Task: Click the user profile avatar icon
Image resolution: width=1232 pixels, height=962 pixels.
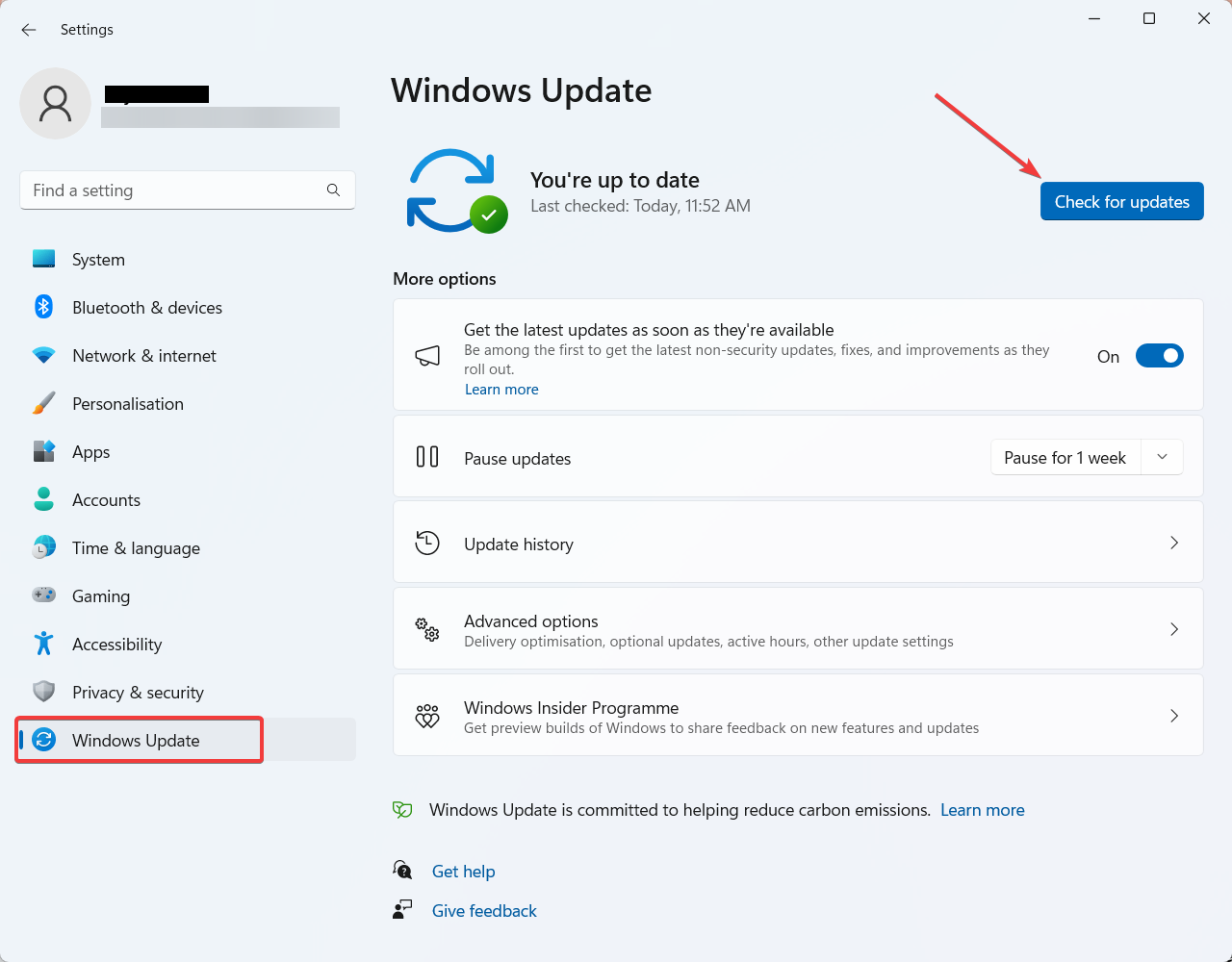Action: (x=55, y=103)
